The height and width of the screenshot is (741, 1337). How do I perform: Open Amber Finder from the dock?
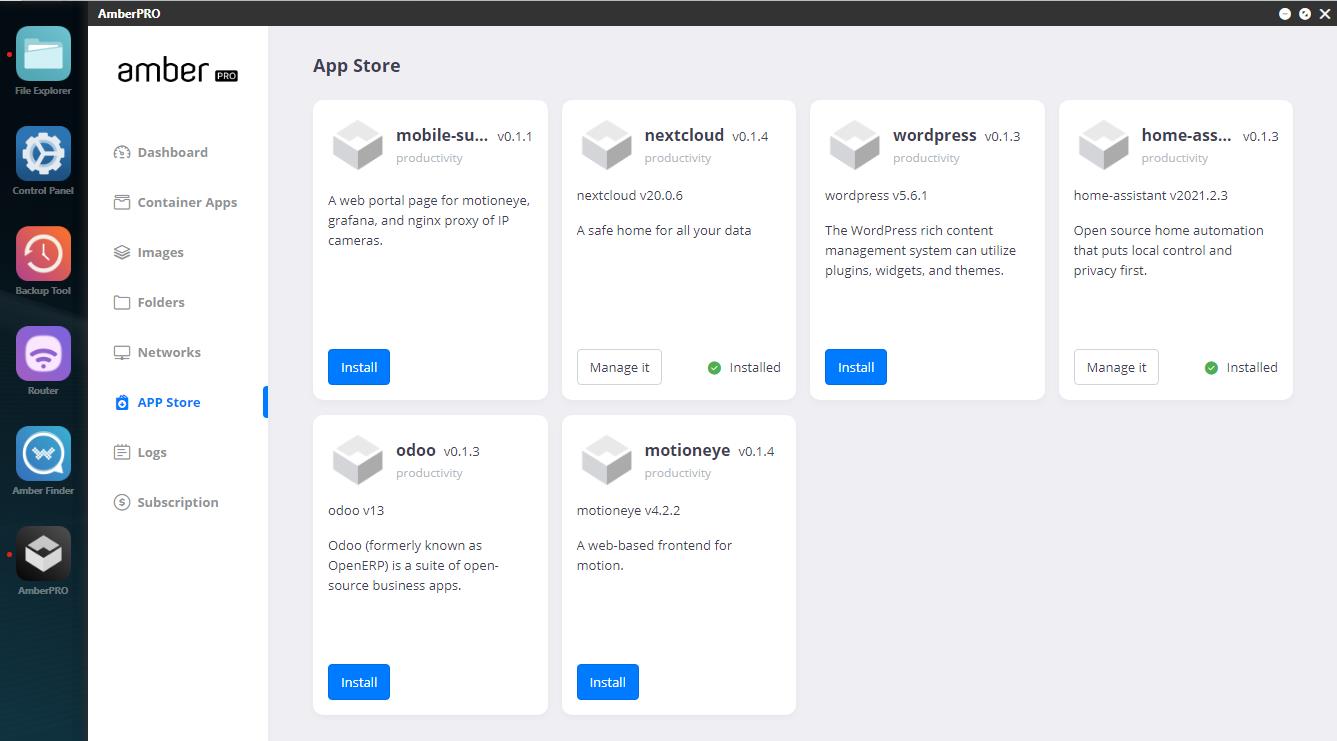tap(43, 454)
